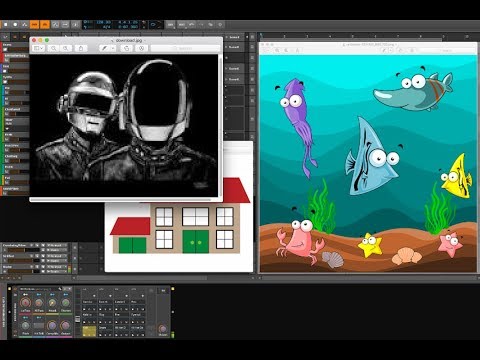Click the markup pen icon in fish image window

pos(384,50)
